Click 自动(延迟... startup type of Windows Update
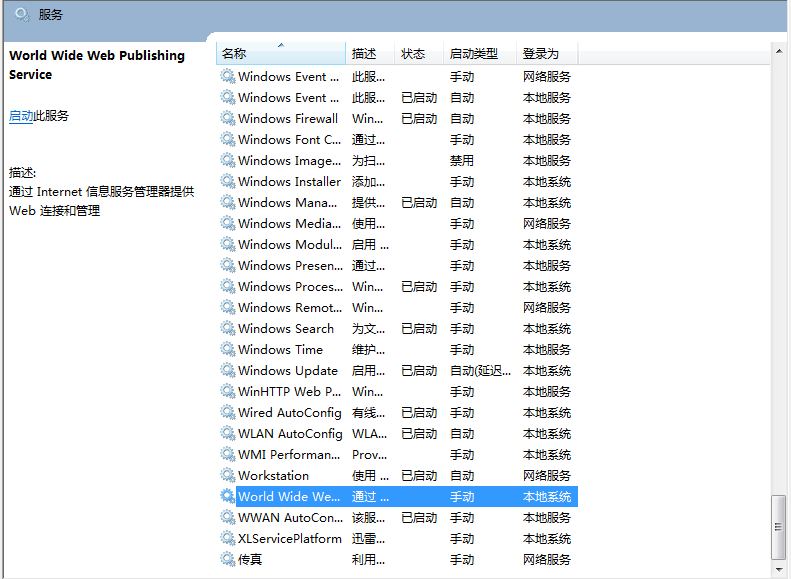 click(x=480, y=371)
